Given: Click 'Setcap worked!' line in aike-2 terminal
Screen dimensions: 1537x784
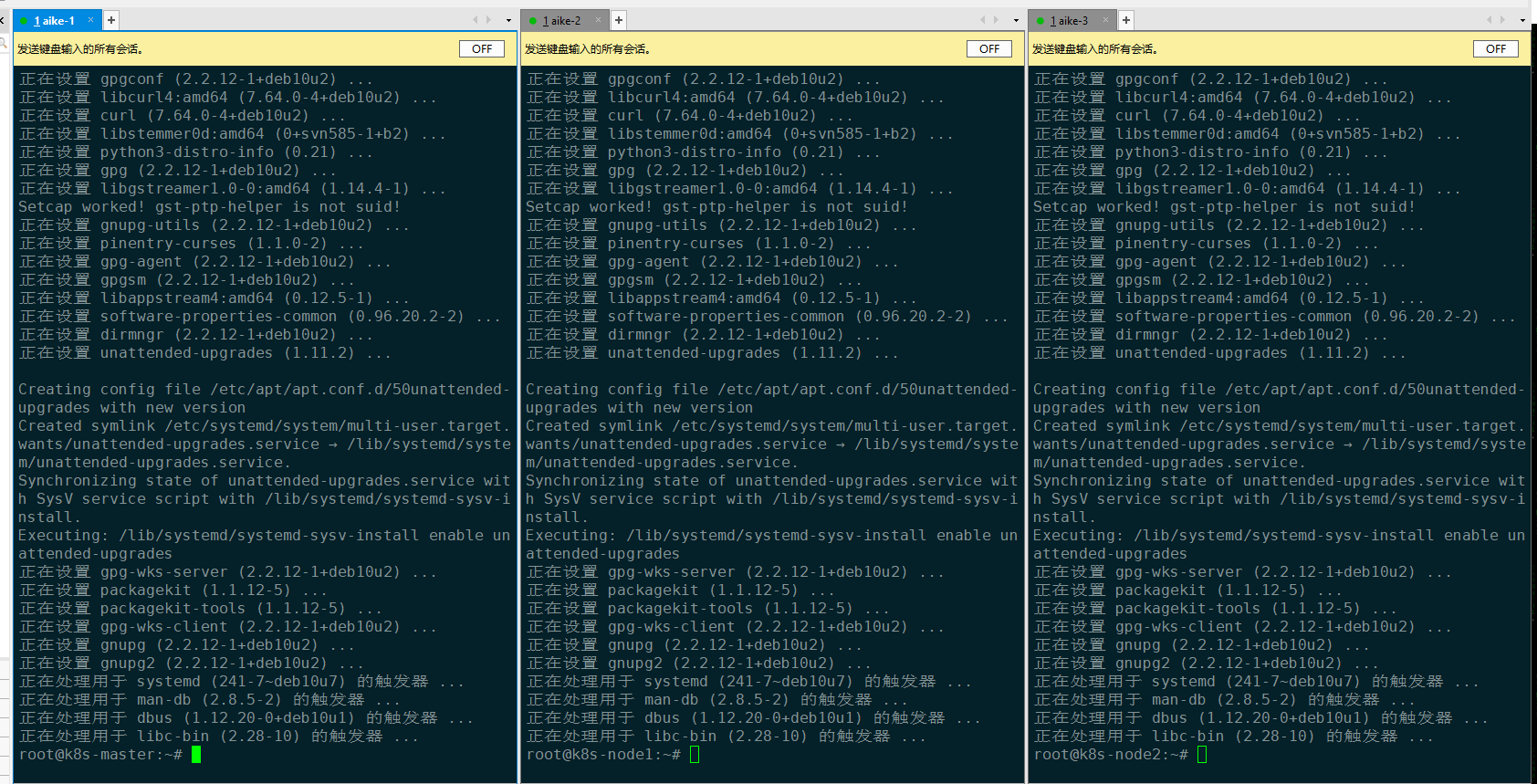Looking at the screenshot, I should click(716, 207).
